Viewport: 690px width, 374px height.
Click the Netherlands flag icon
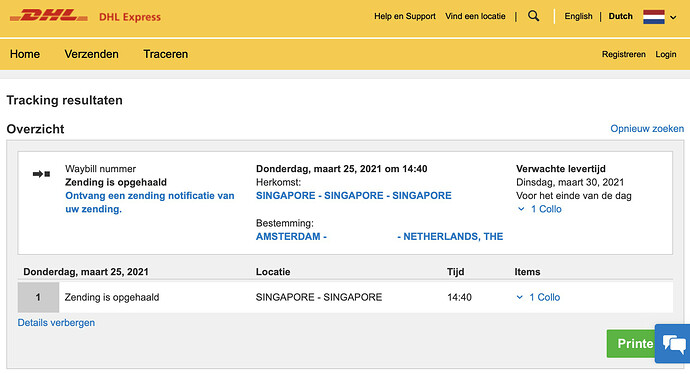click(653, 17)
